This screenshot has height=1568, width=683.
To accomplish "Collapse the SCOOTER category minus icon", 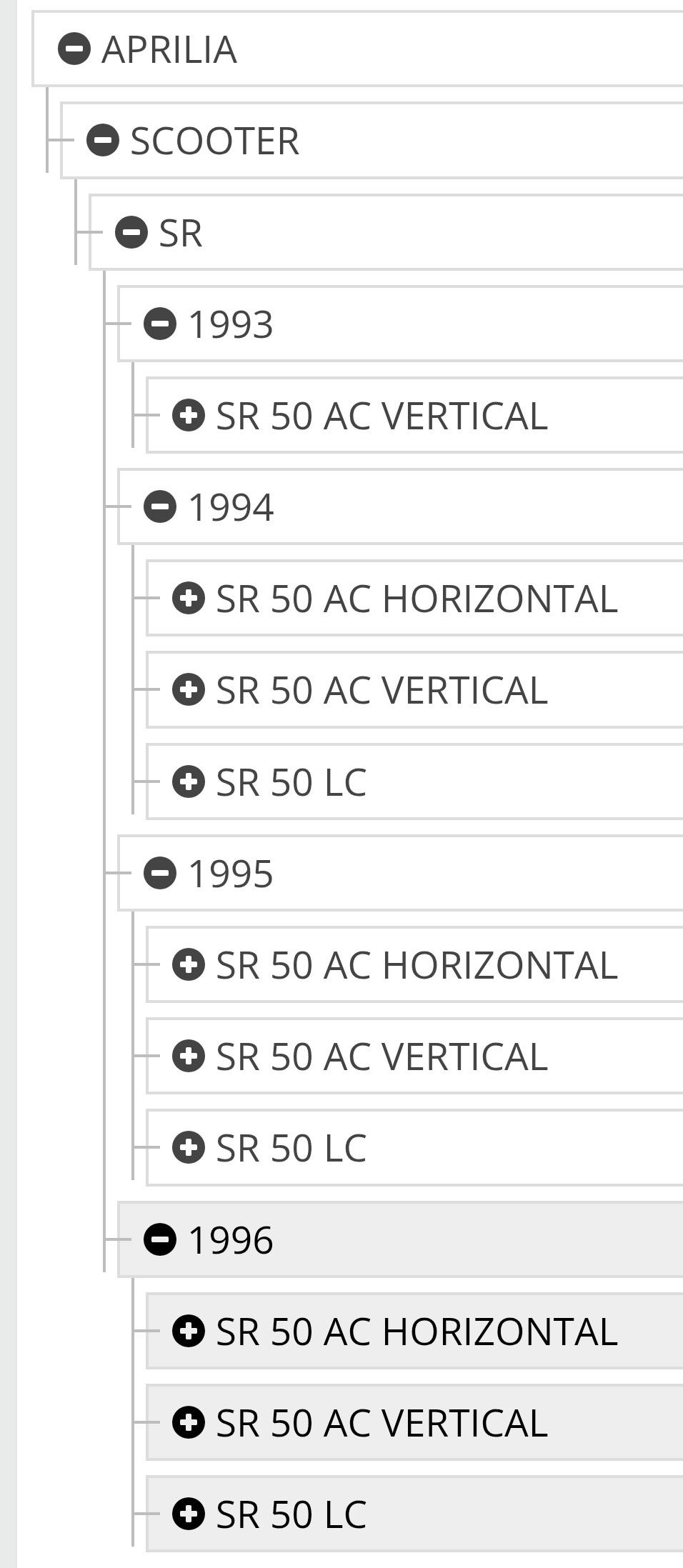I will click(103, 141).
